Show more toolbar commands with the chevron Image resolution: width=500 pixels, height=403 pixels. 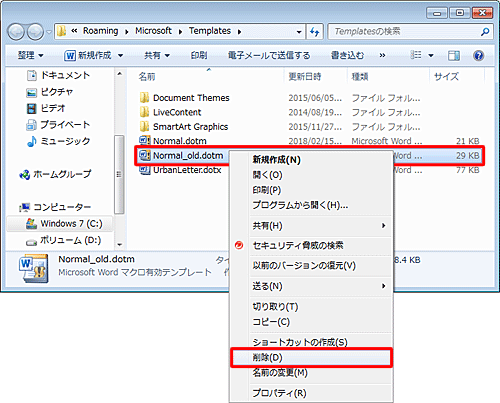click(x=382, y=55)
